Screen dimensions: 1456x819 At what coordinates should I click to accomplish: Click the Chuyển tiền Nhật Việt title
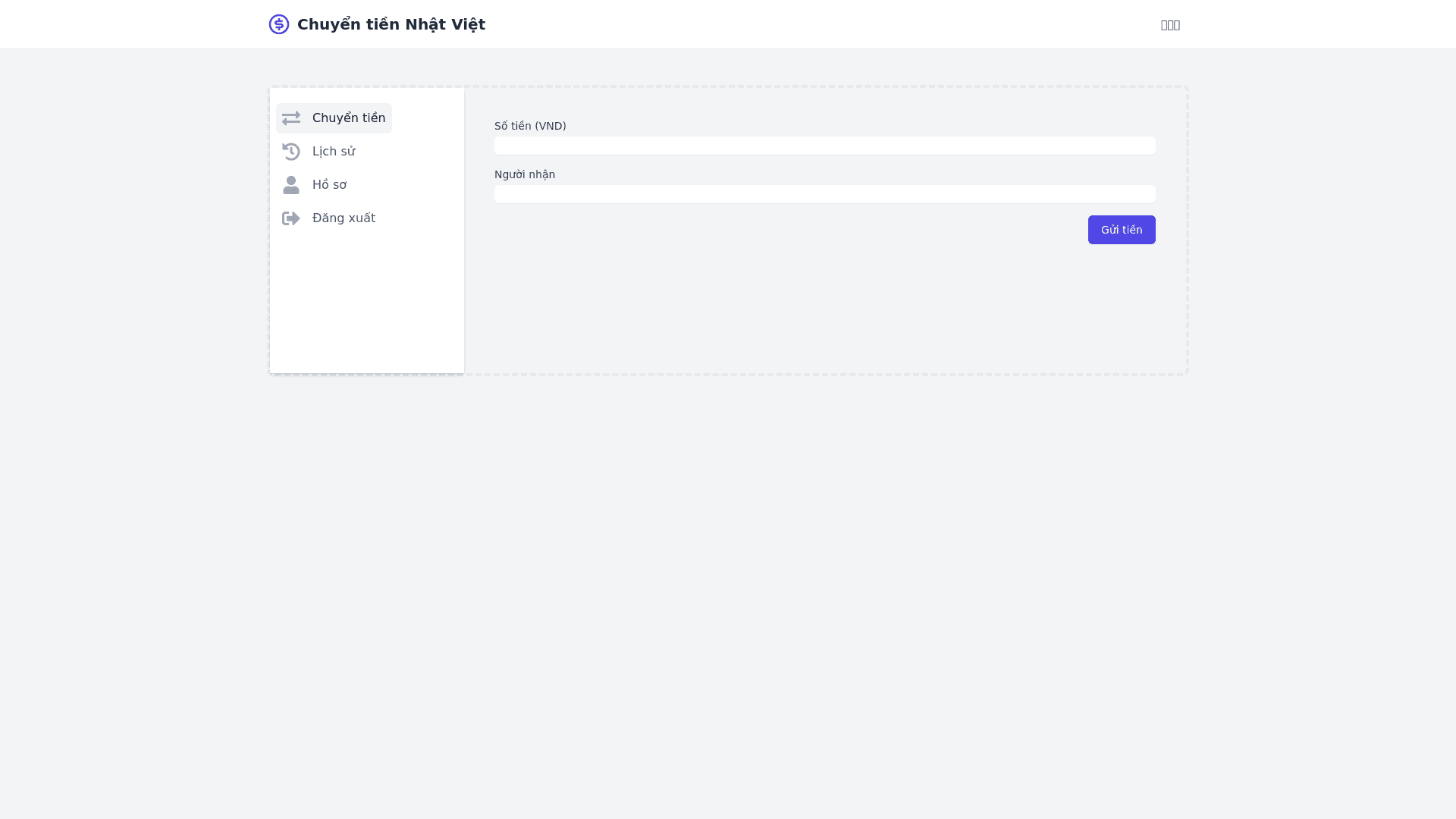coord(391,24)
